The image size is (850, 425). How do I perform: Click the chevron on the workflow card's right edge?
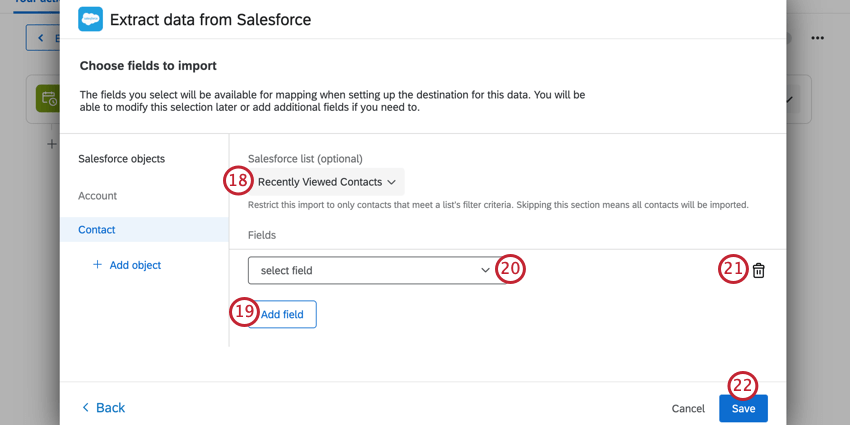(x=790, y=99)
